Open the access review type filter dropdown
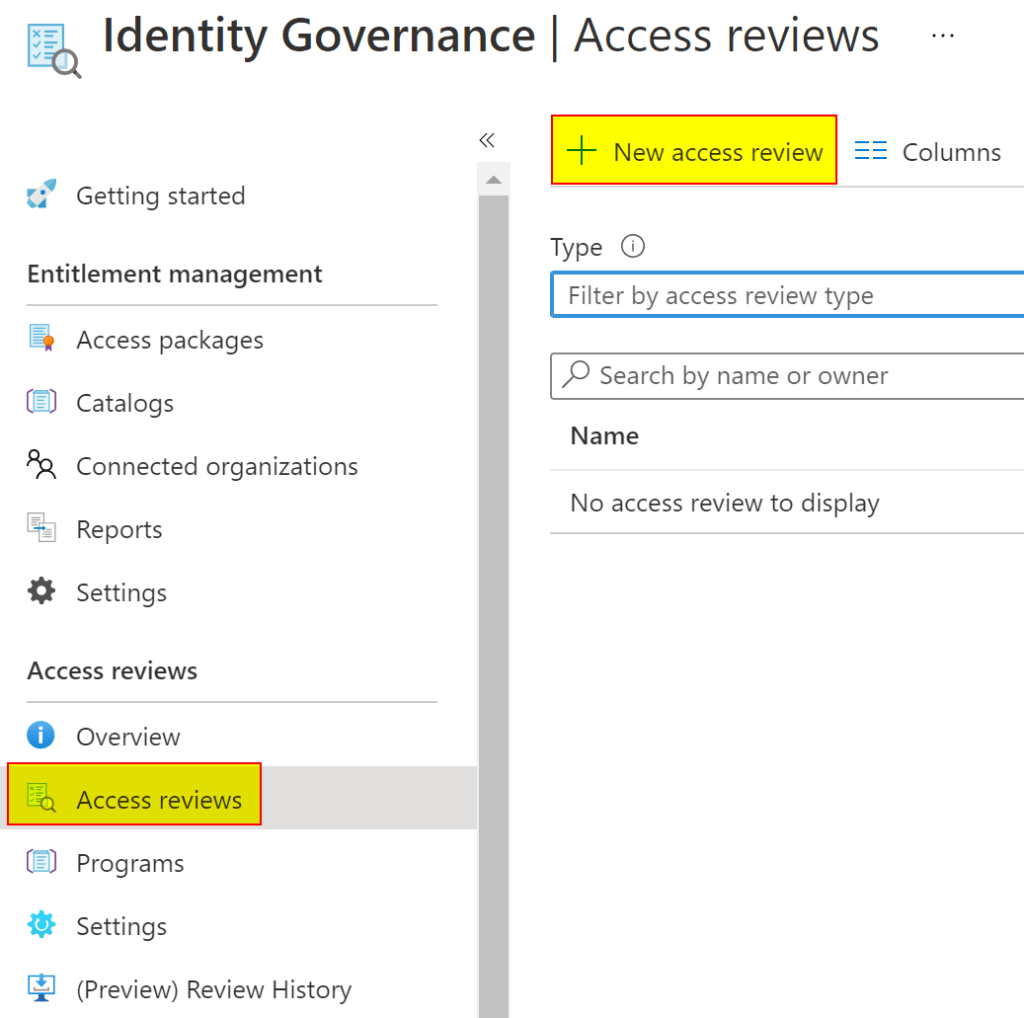Image resolution: width=1024 pixels, height=1018 pixels. [x=790, y=294]
